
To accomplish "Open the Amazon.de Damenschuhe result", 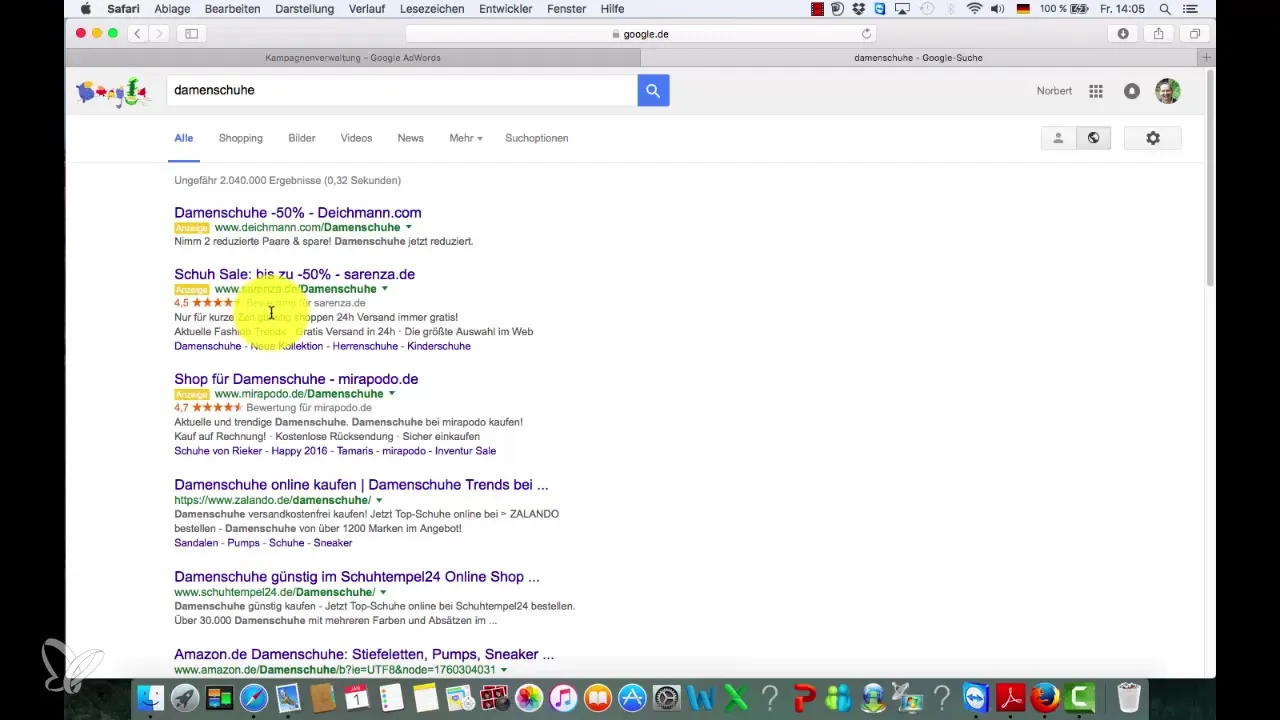I will [364, 654].
